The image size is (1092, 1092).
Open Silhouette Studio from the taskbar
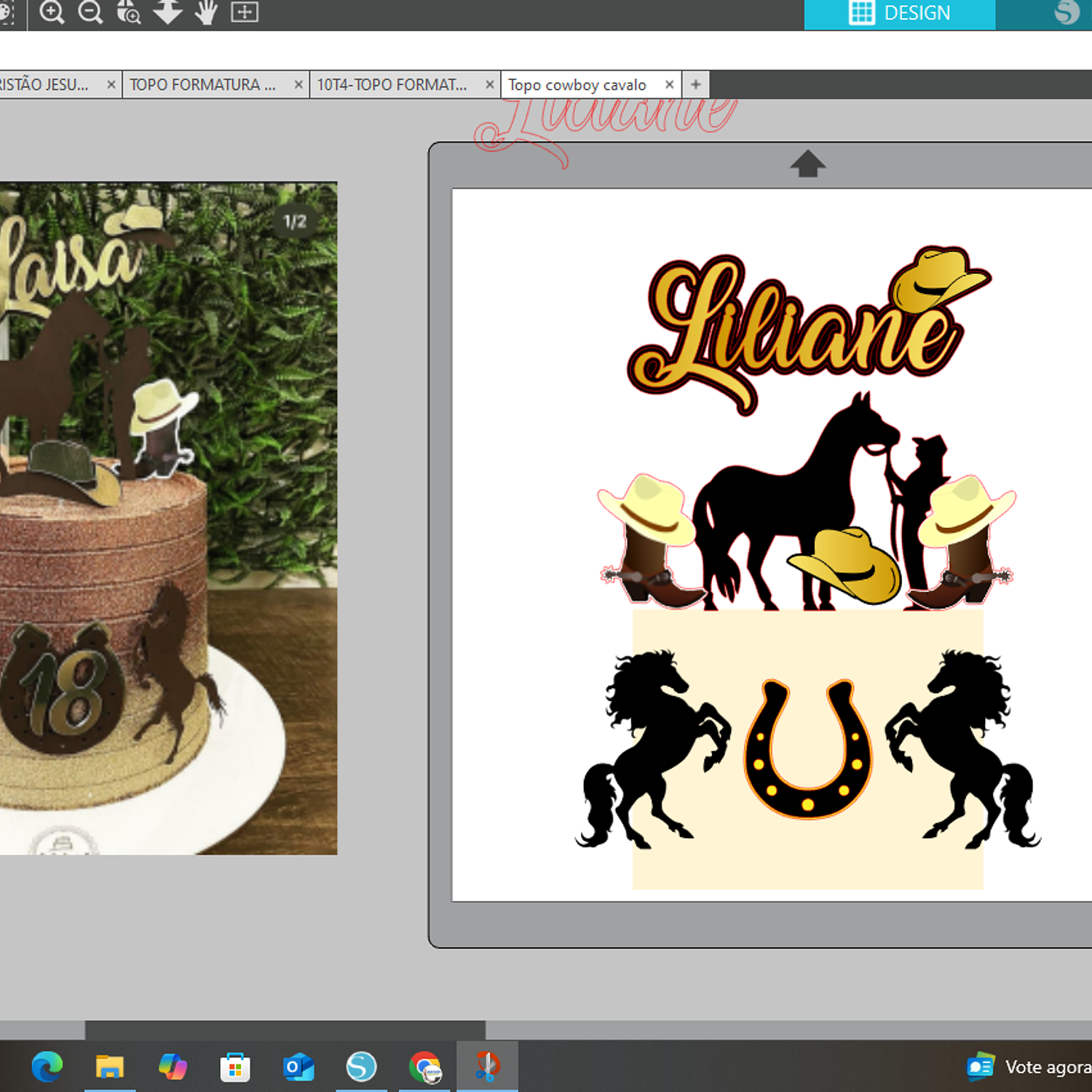pos(362,1067)
